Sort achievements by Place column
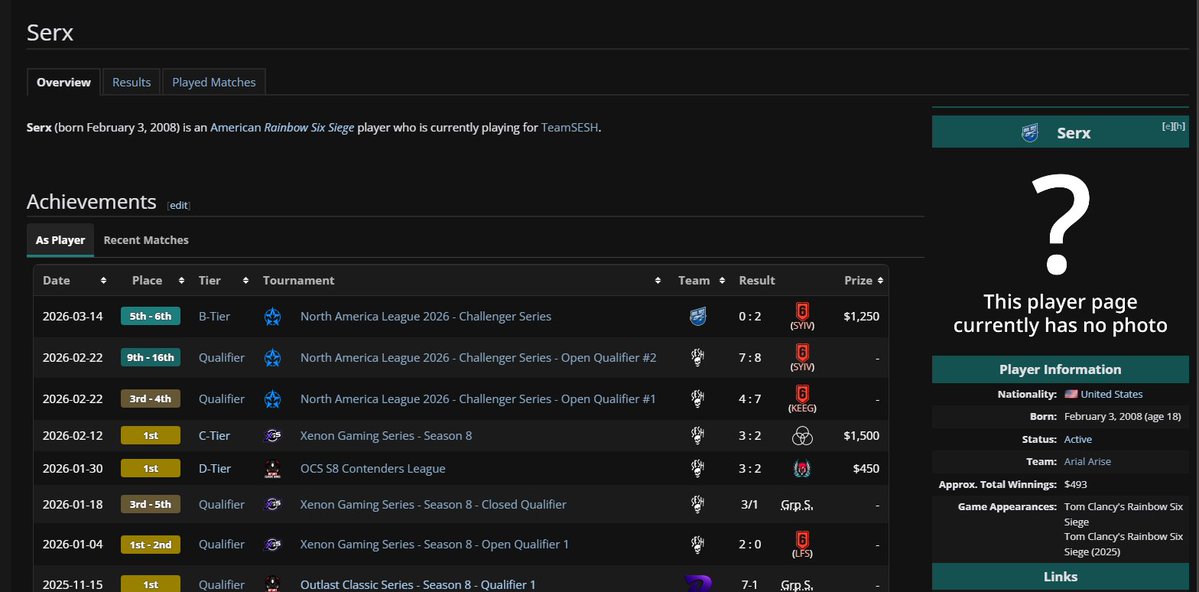Viewport: 1199px width, 592px height. (x=181, y=281)
